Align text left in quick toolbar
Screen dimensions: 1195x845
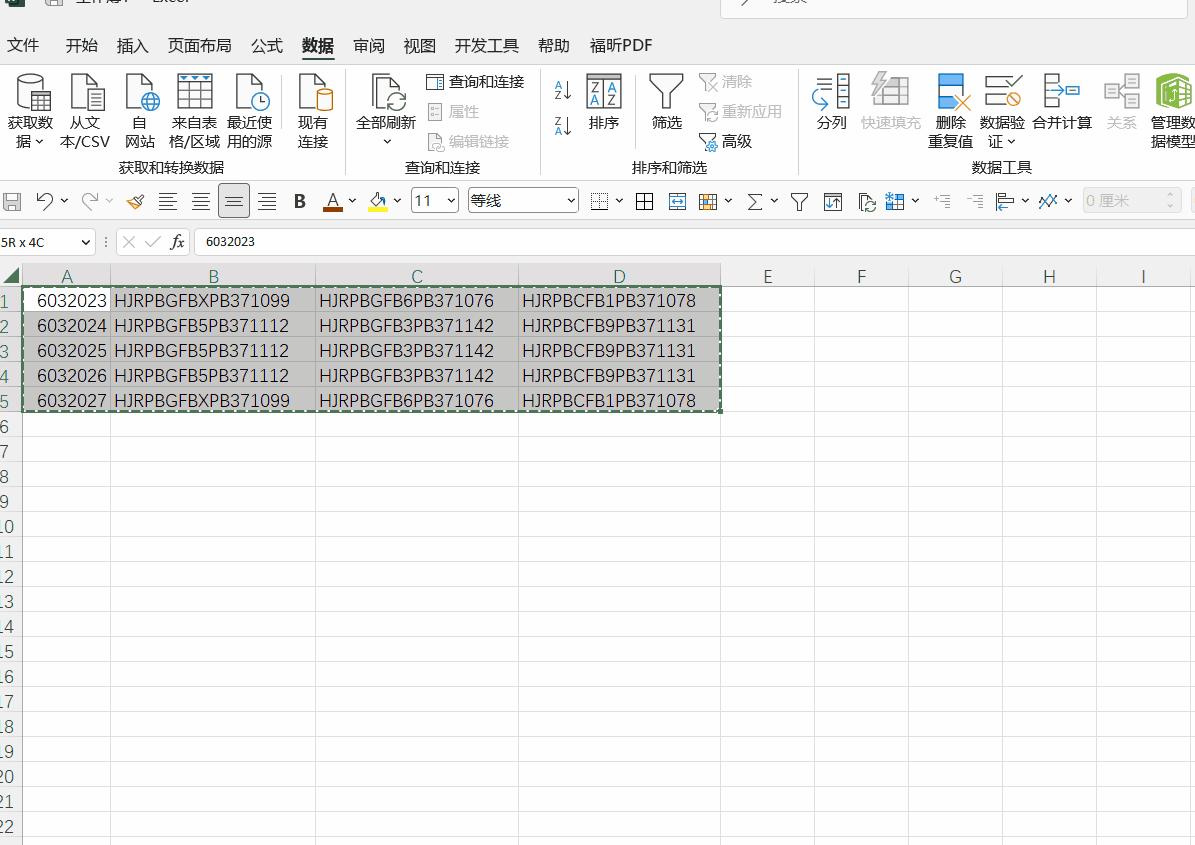point(168,202)
